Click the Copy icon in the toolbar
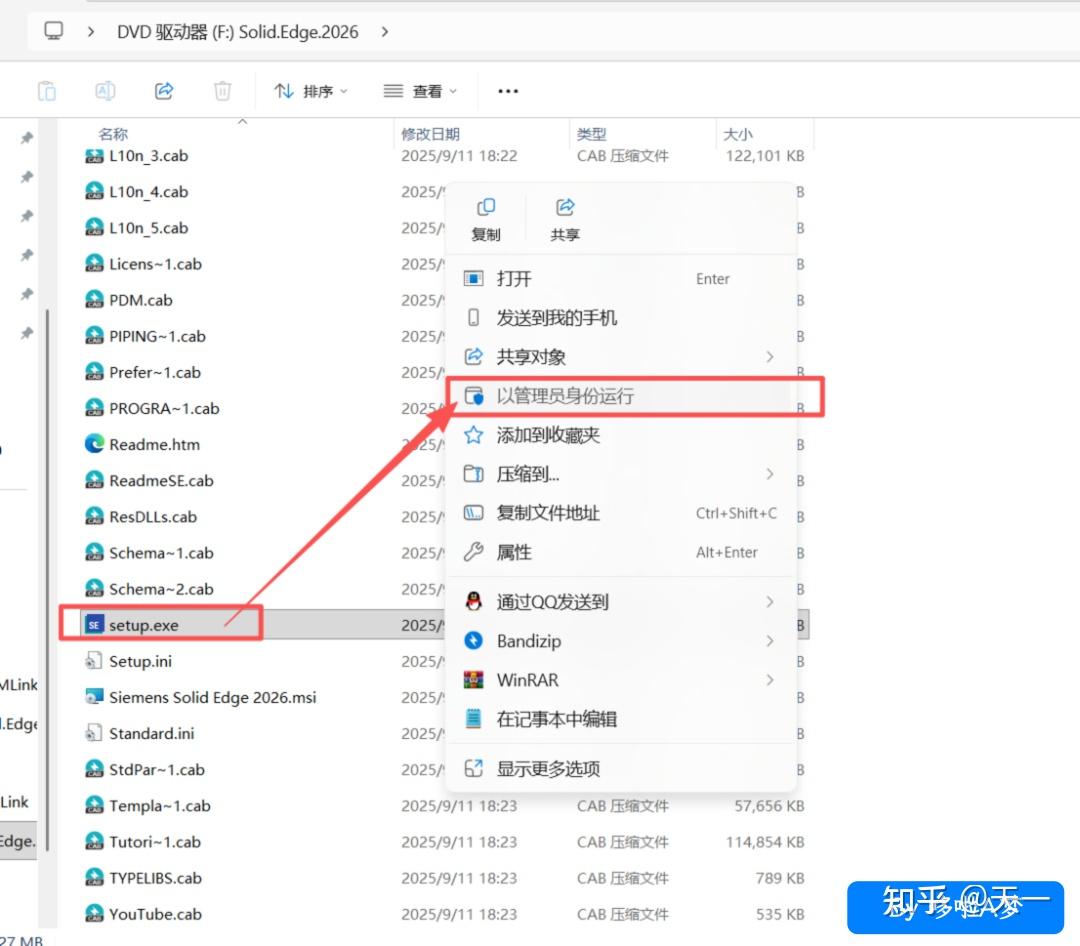 pos(47,90)
